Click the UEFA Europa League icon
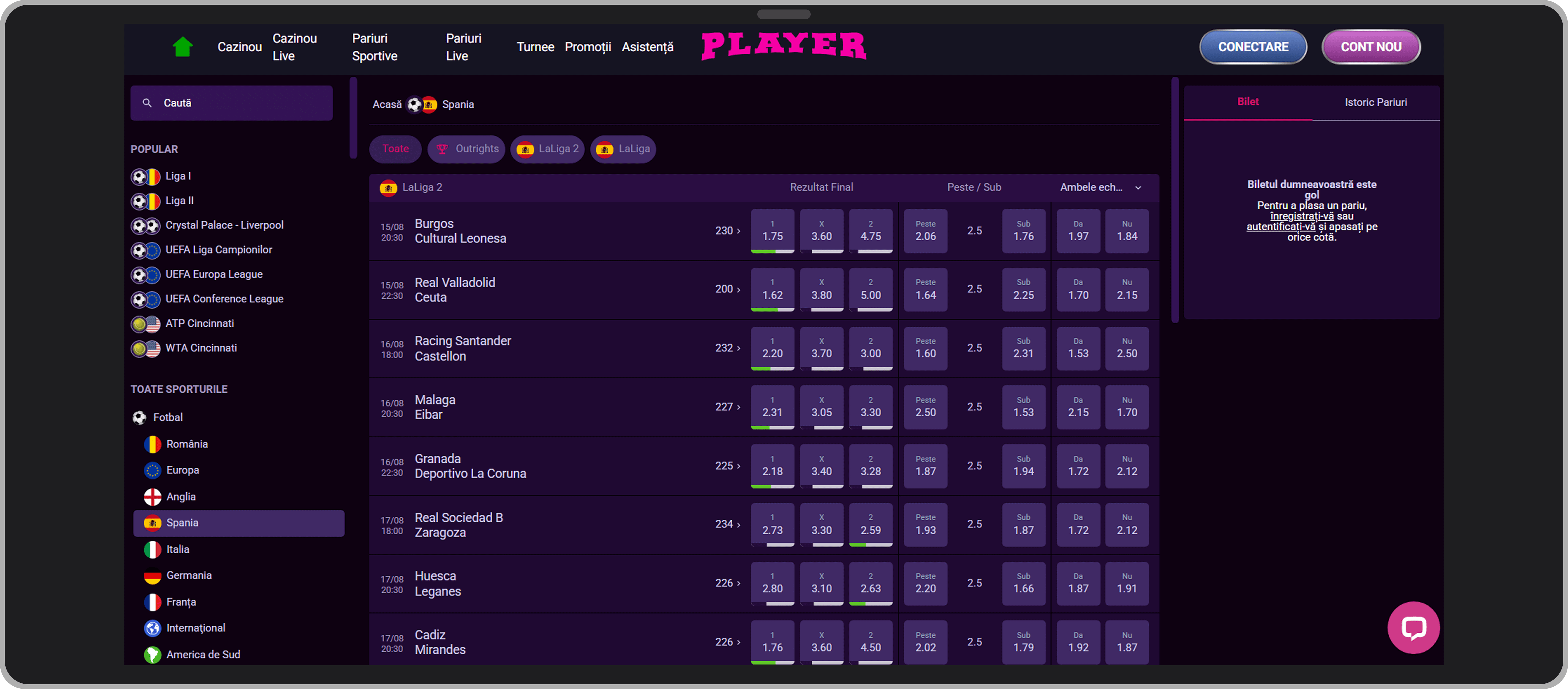The height and width of the screenshot is (689, 1568). pos(146,275)
